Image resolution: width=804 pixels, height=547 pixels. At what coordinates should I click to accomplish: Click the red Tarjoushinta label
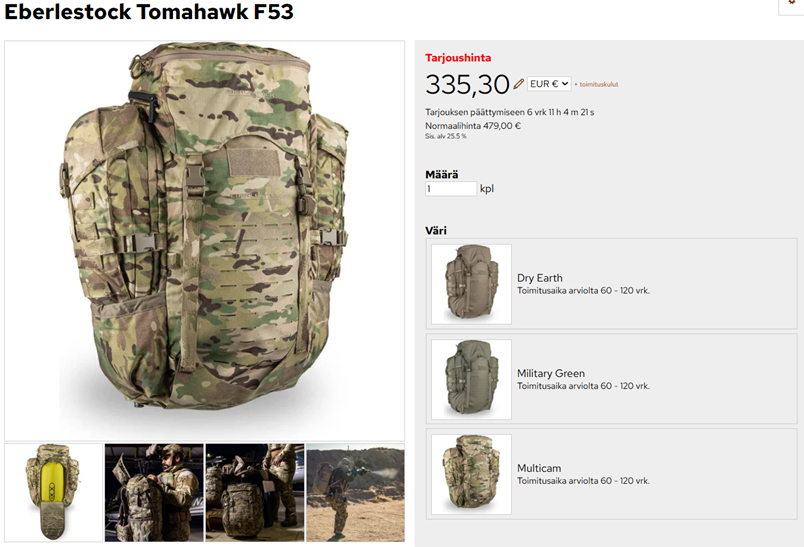(x=458, y=58)
